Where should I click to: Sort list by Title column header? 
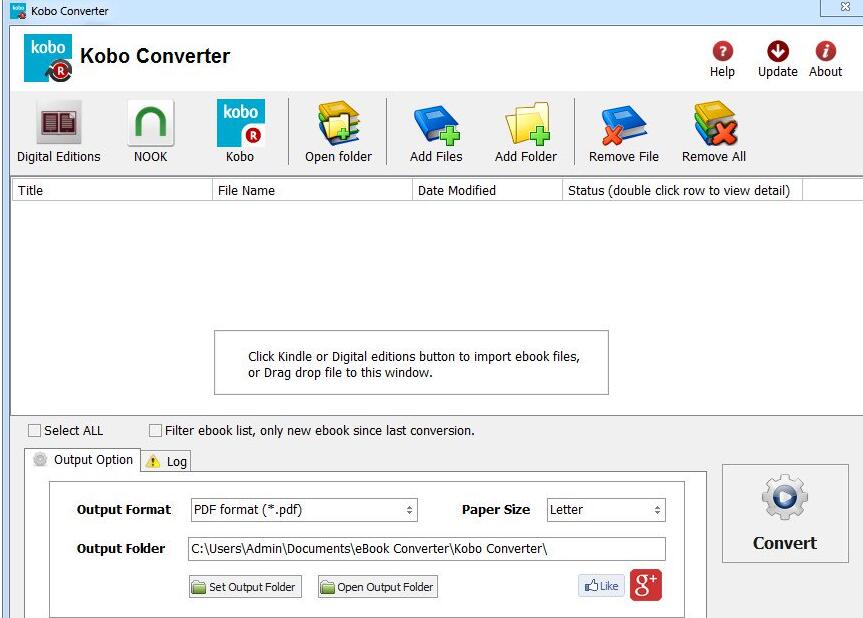click(x=112, y=190)
